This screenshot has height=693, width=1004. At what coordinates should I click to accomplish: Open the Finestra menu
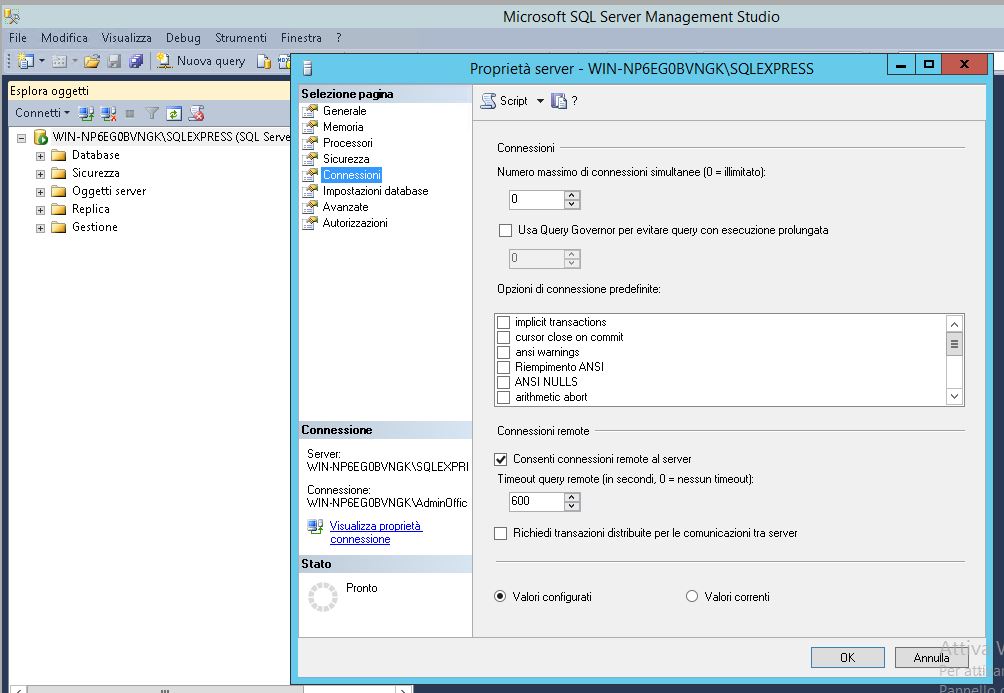coord(301,38)
